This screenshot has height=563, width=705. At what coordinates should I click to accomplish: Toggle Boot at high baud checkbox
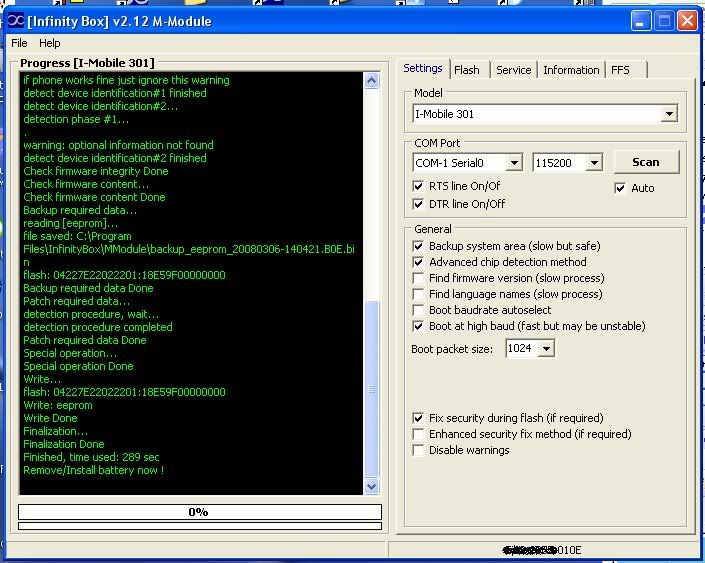pos(418,326)
